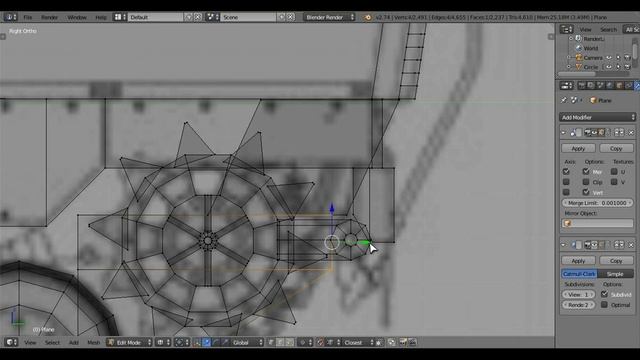Add a new scene
This screenshot has height=360, width=640.
coord(281,17)
